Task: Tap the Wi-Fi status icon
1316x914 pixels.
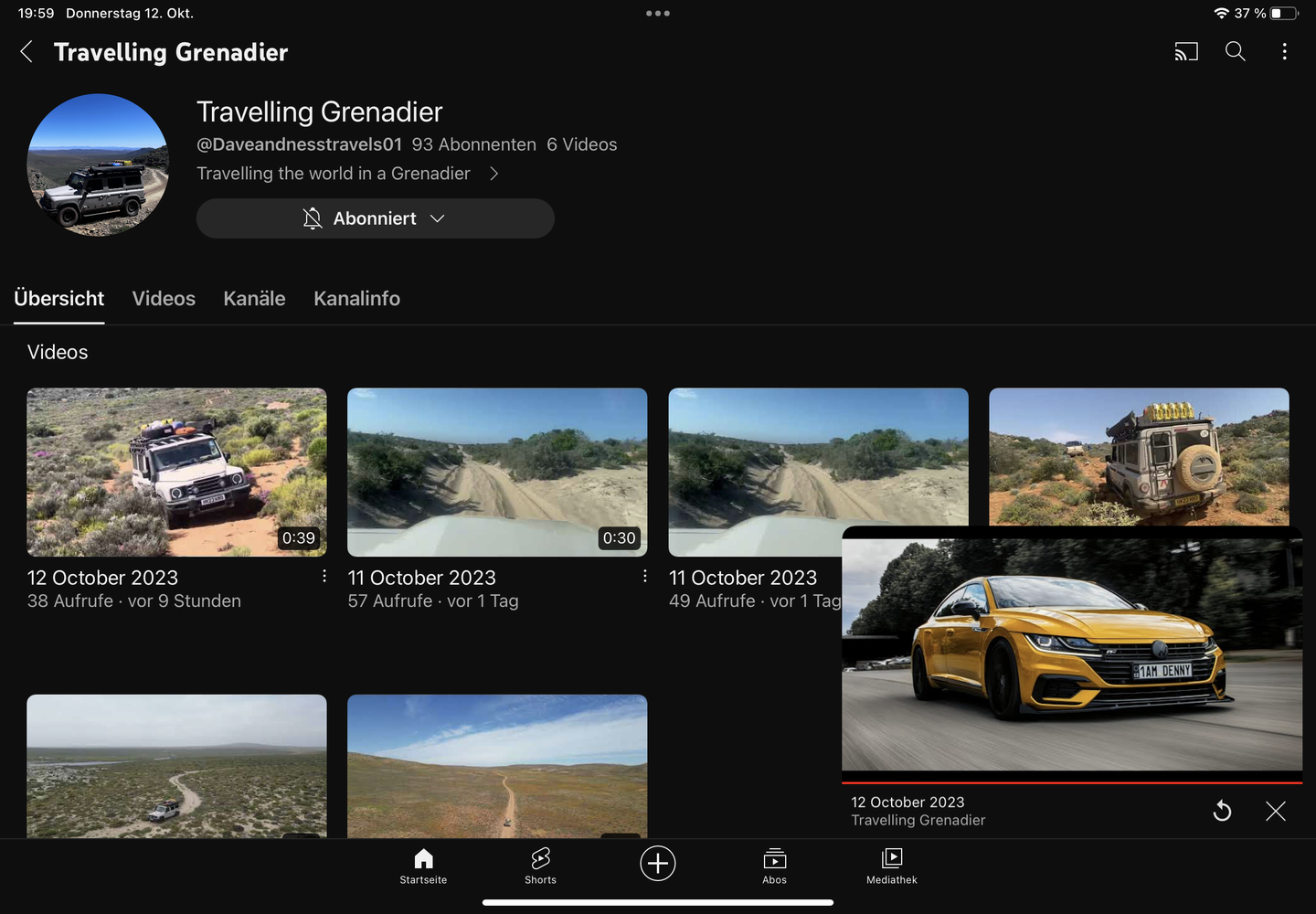Action: click(1221, 14)
